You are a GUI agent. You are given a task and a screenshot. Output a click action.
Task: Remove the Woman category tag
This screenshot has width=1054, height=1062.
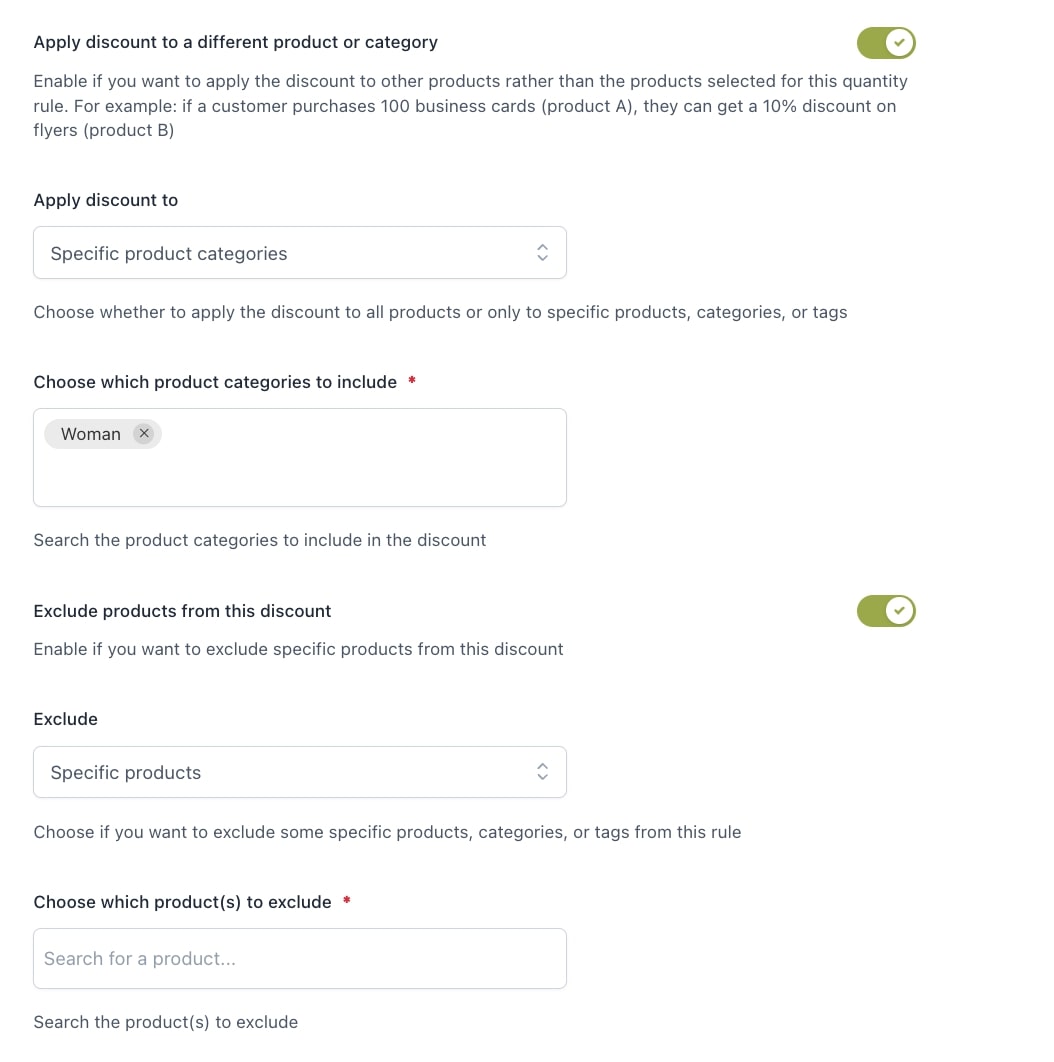(144, 433)
